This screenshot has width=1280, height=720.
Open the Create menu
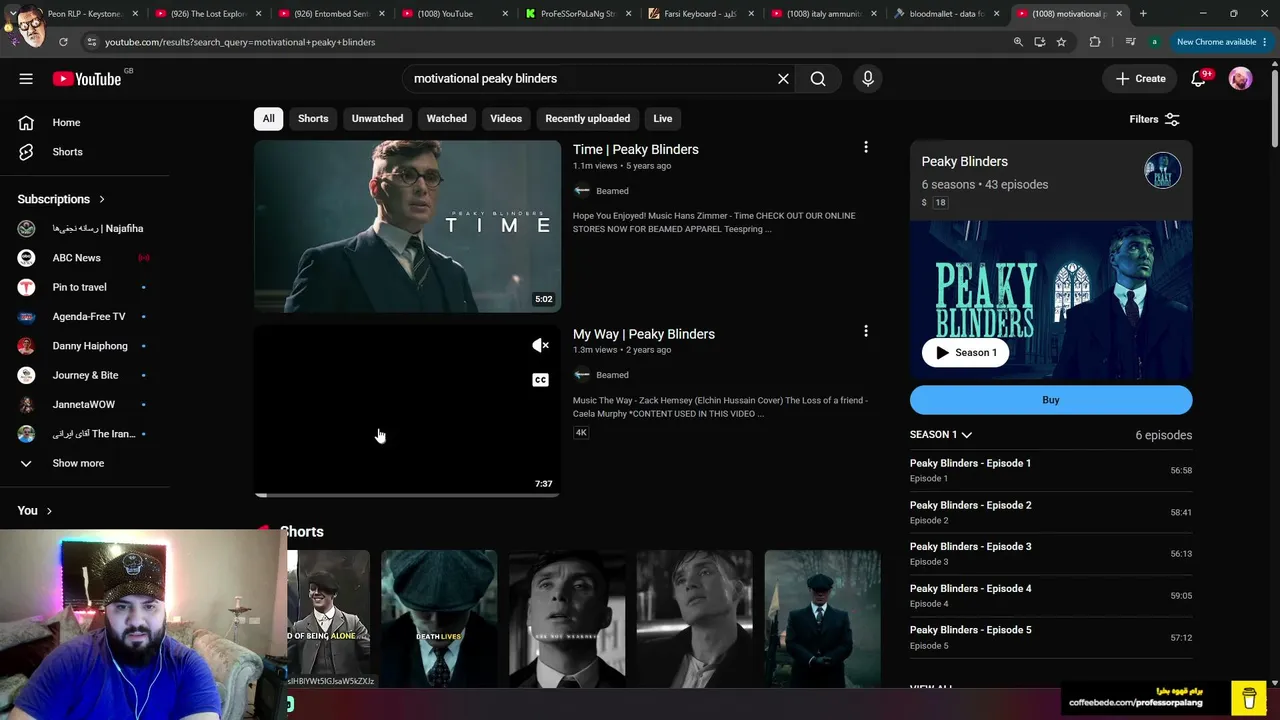[x=1141, y=79]
